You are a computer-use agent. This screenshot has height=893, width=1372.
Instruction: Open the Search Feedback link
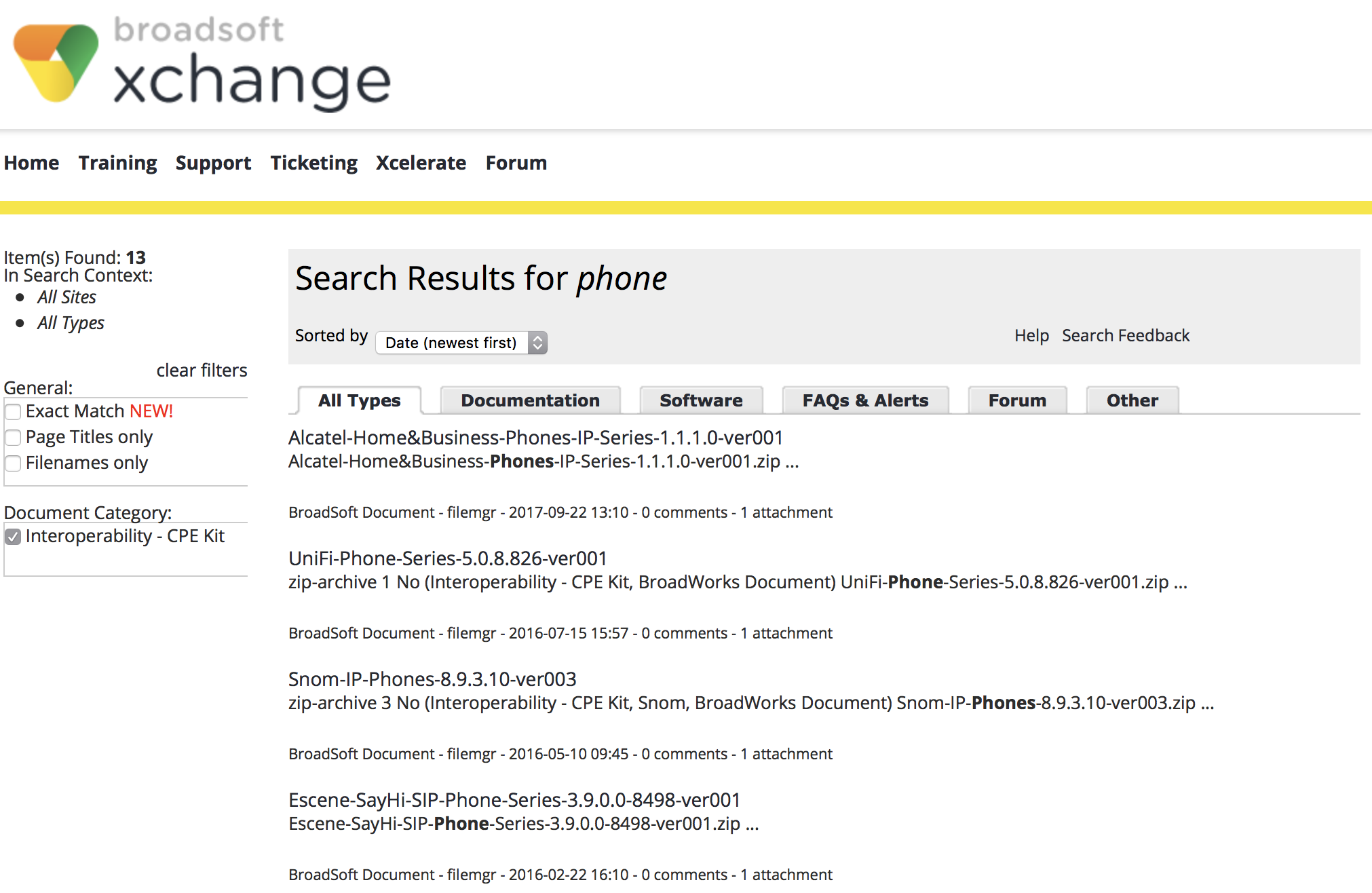(x=1126, y=336)
